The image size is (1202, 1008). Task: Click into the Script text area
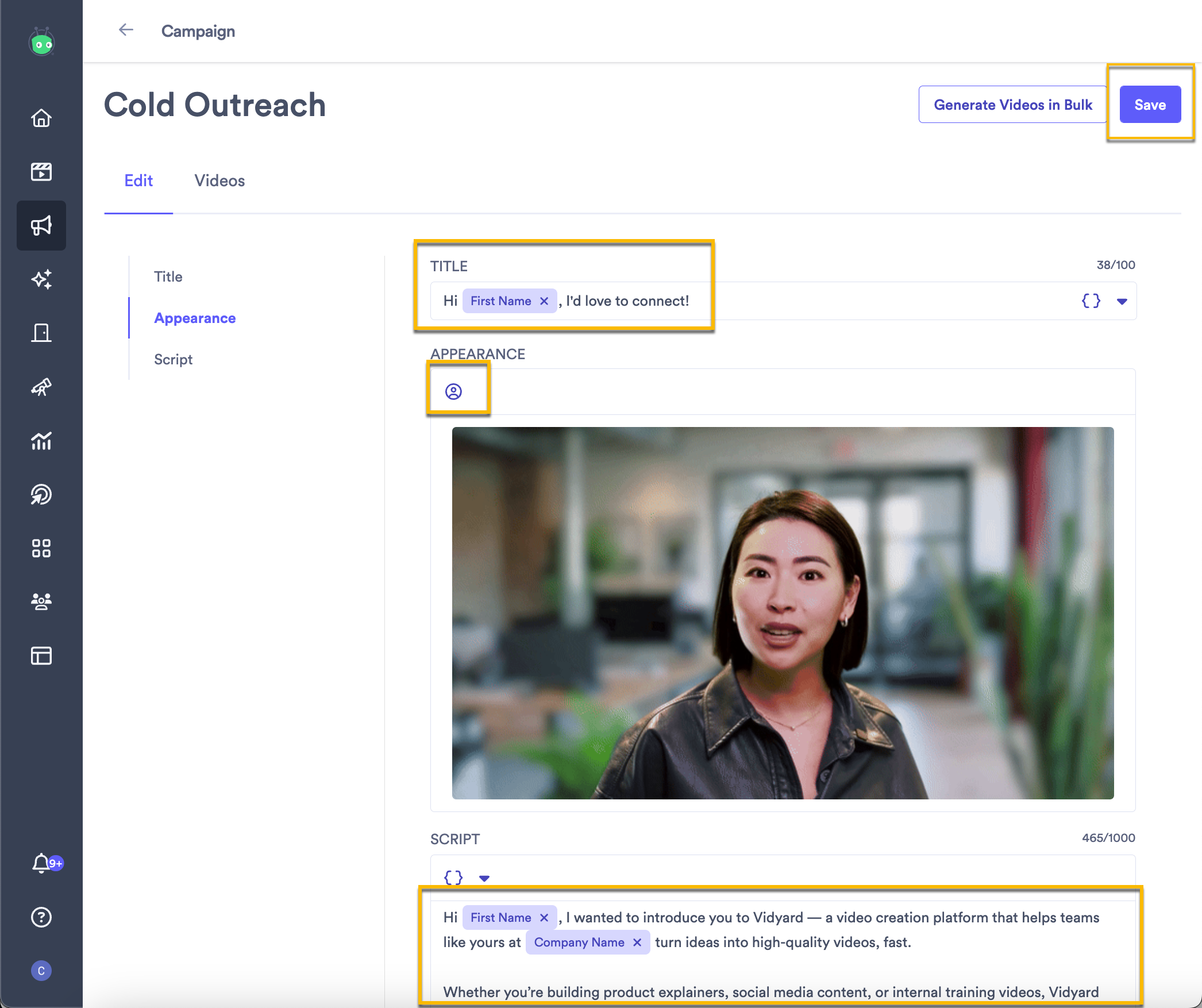tap(783, 954)
